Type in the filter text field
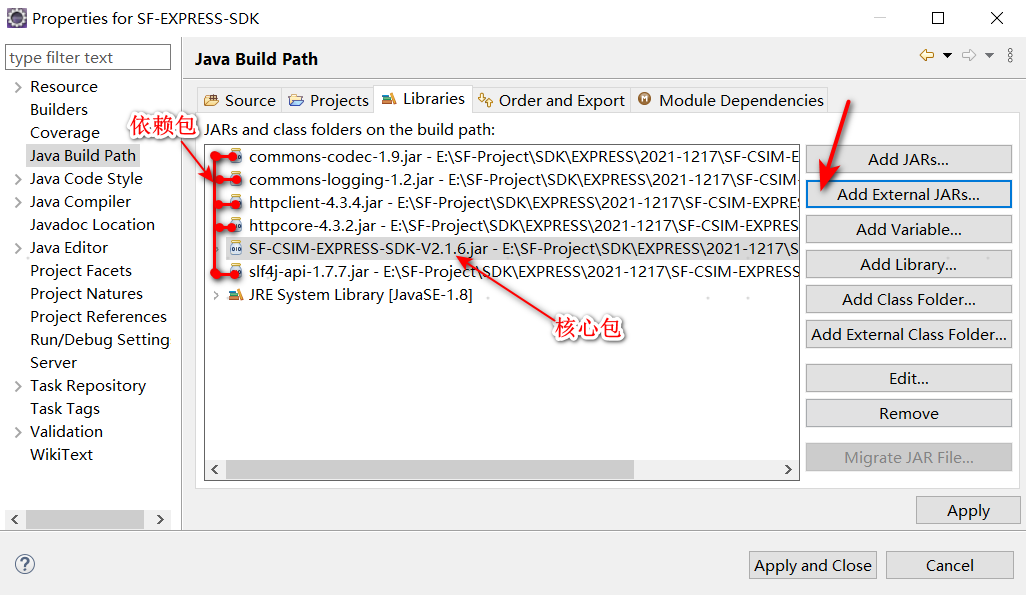 (x=88, y=58)
